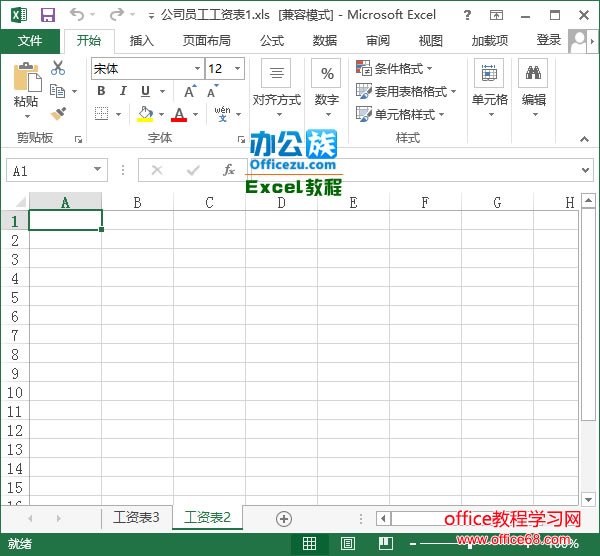Switch to the 审阅 Review tab
This screenshot has height=556, width=600.
click(x=378, y=40)
